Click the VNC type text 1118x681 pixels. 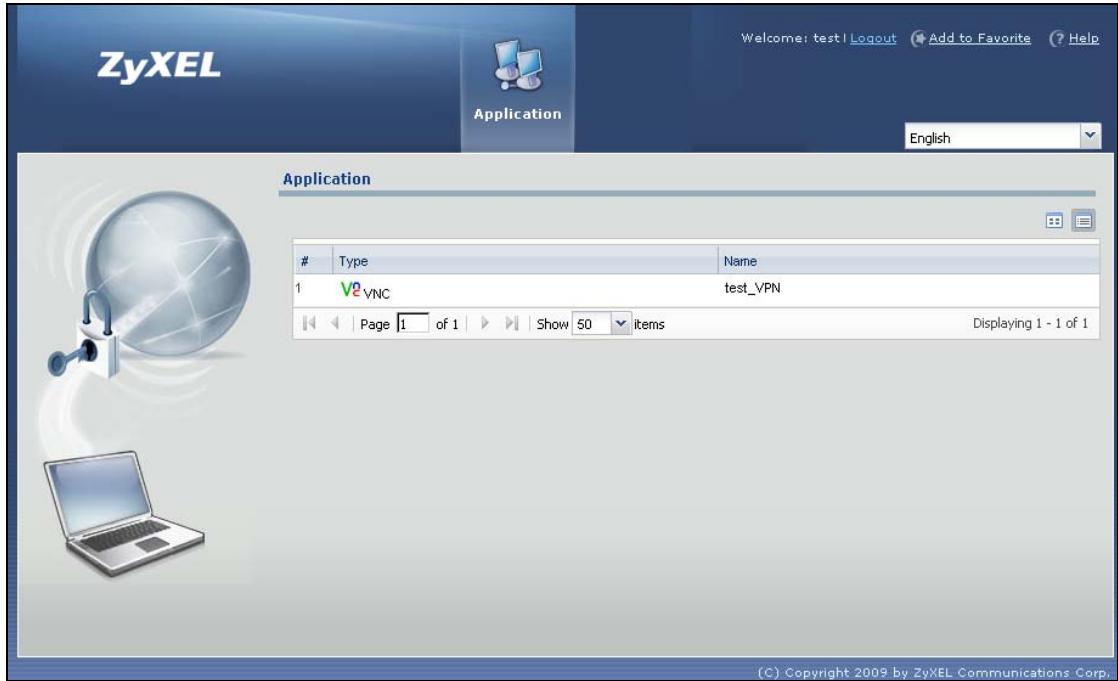tap(376, 293)
